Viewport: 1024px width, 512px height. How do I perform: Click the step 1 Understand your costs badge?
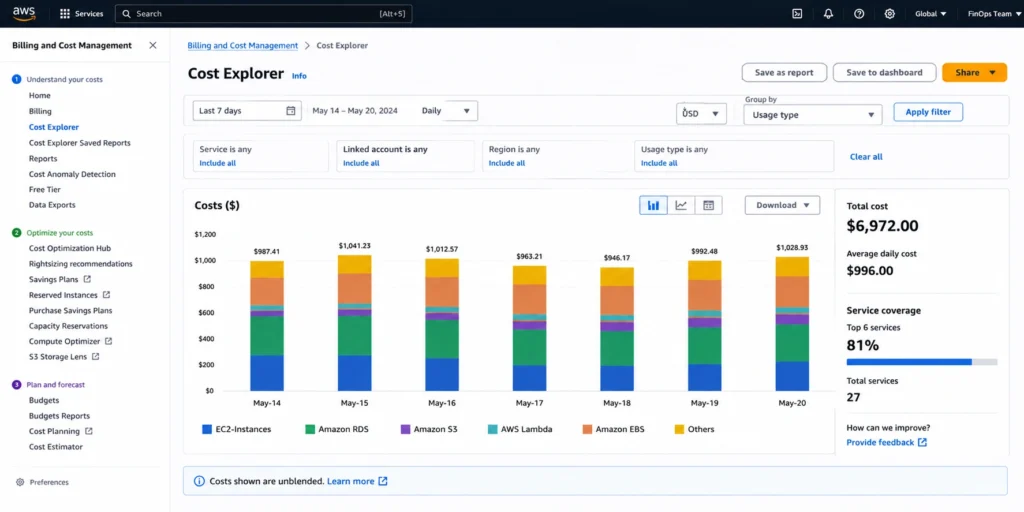coord(16,80)
